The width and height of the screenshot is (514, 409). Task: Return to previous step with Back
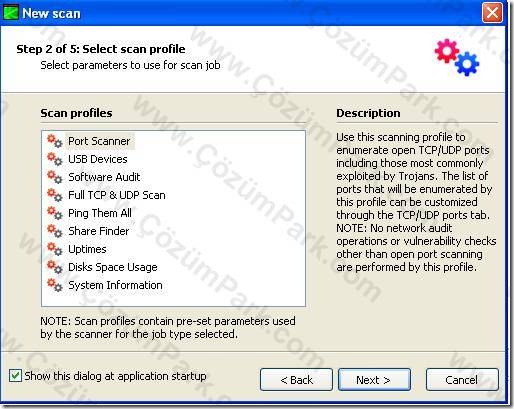click(296, 380)
